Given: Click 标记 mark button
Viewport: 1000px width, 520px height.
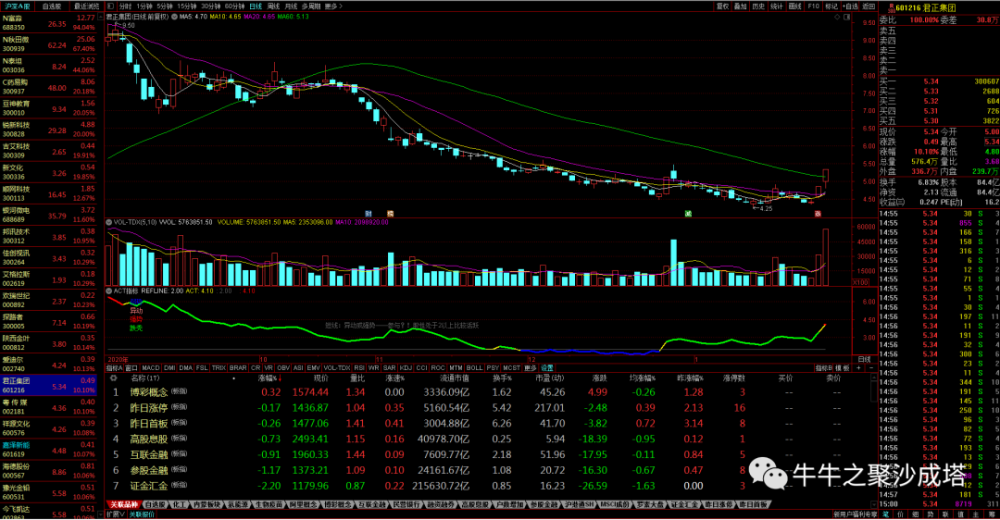Looking at the screenshot, I should pyautogui.click(x=831, y=6).
